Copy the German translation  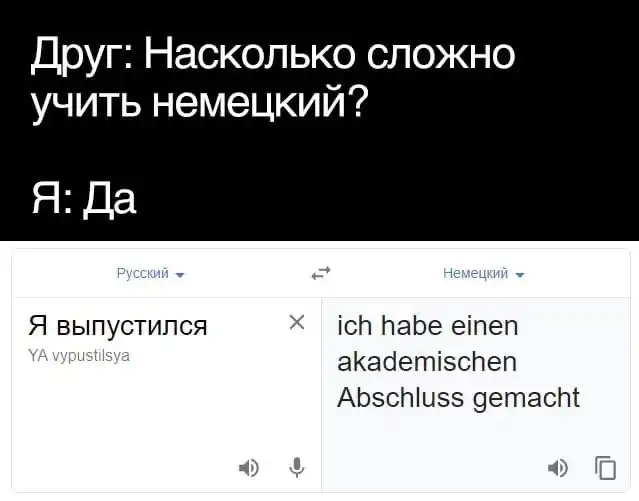pyautogui.click(x=605, y=467)
